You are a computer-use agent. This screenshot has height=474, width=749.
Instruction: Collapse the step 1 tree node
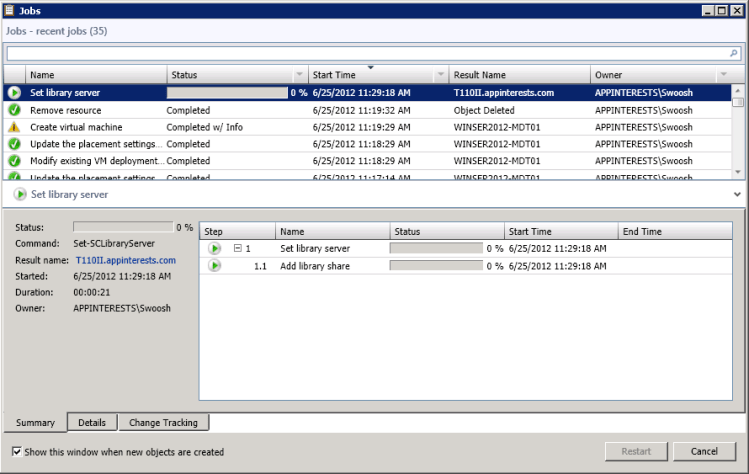(238, 248)
